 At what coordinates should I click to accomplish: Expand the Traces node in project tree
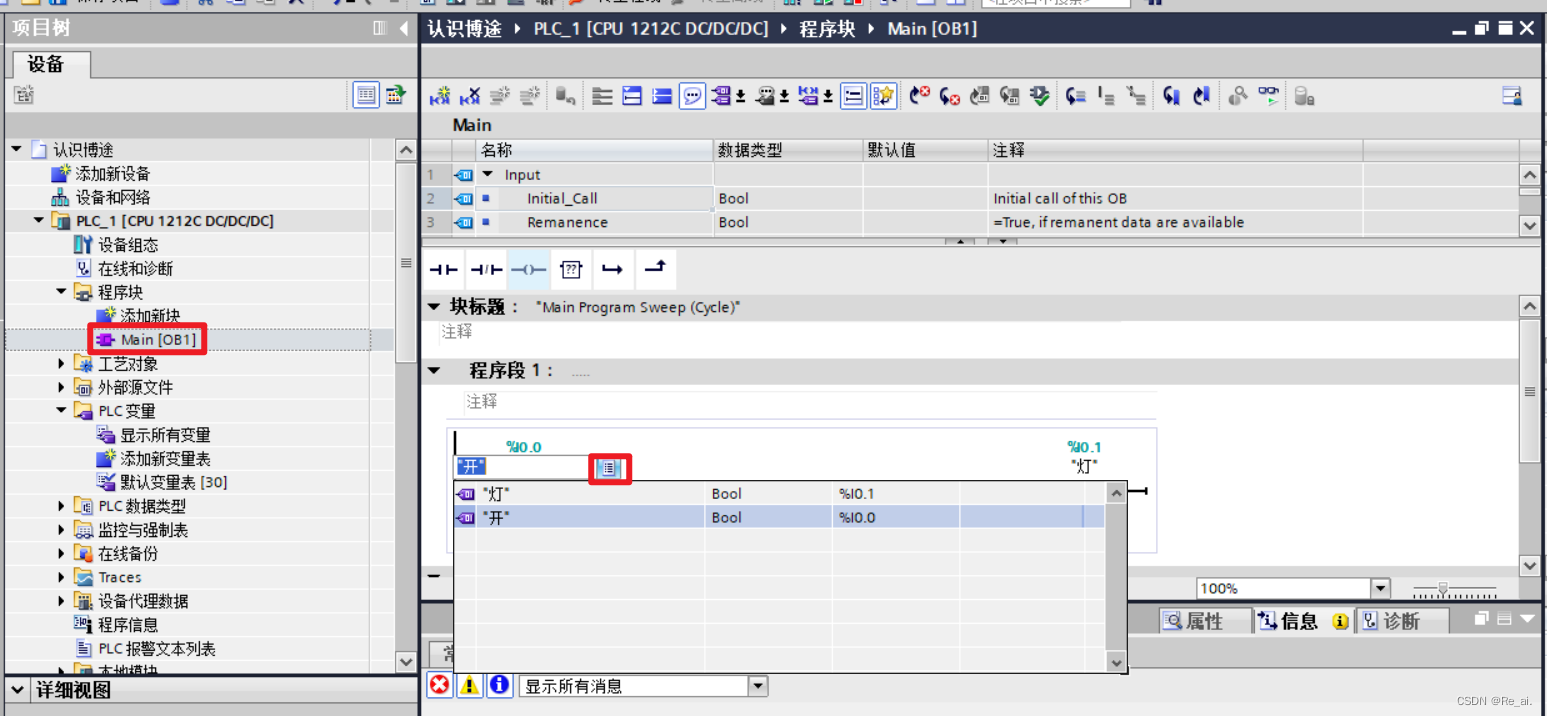click(60, 577)
